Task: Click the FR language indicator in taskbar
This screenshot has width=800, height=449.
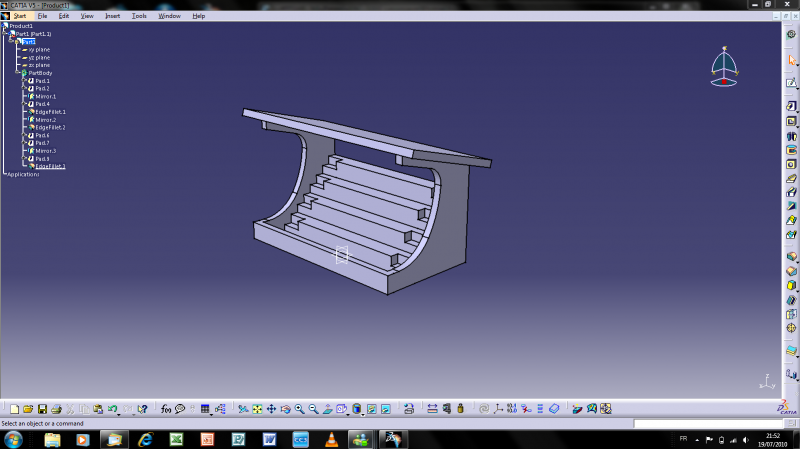Action: [683, 439]
